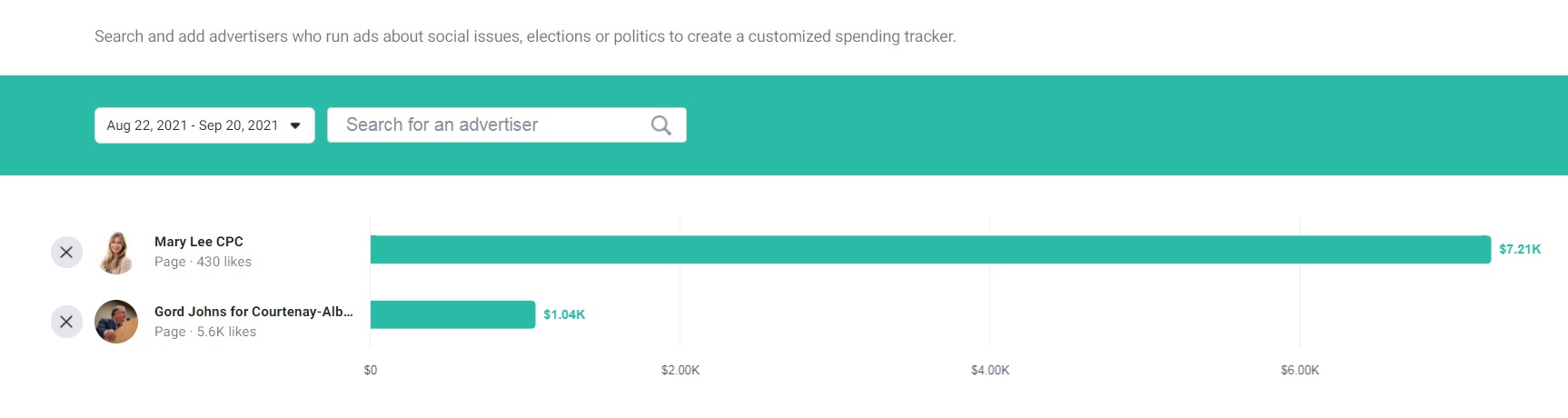
Task: Click the Mary Lee CPC spending bar
Action: point(930,249)
